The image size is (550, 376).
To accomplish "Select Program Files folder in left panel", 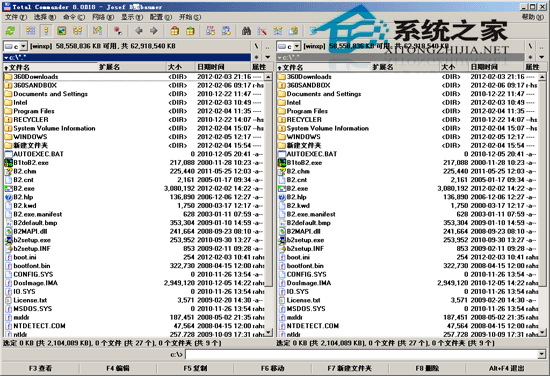I will coord(134,111).
